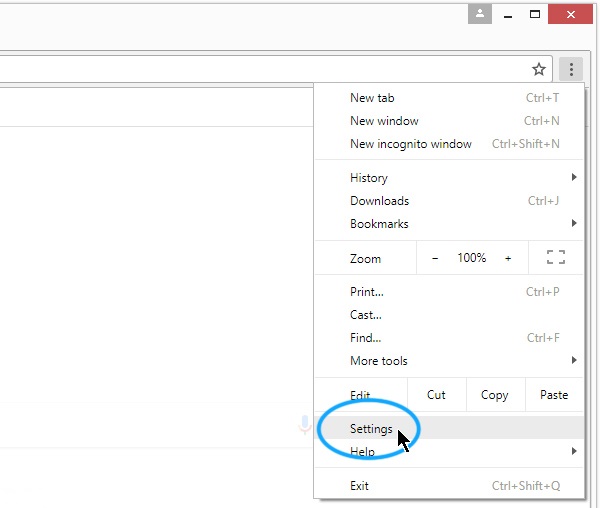Click the Paste button in Edit row
This screenshot has height=508, width=600.
554,395
